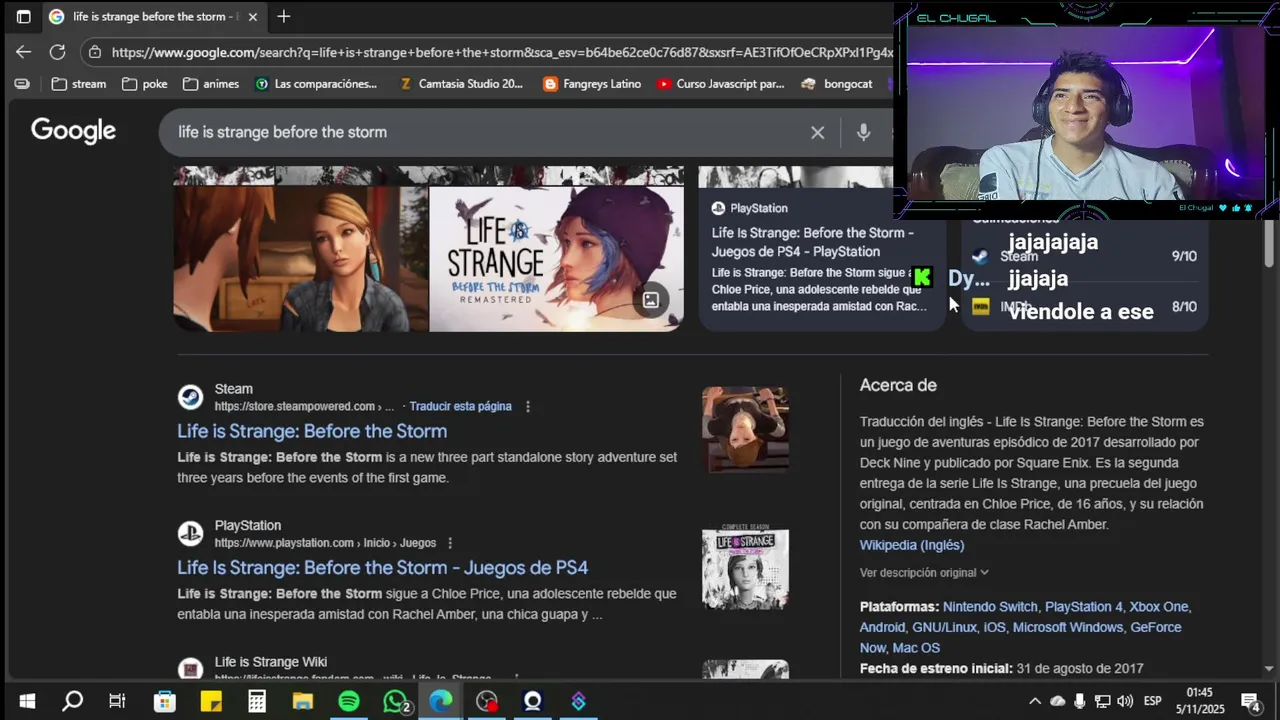Click the page vertical scrollbar thumb
The image size is (1280, 720).
pos(1269,242)
